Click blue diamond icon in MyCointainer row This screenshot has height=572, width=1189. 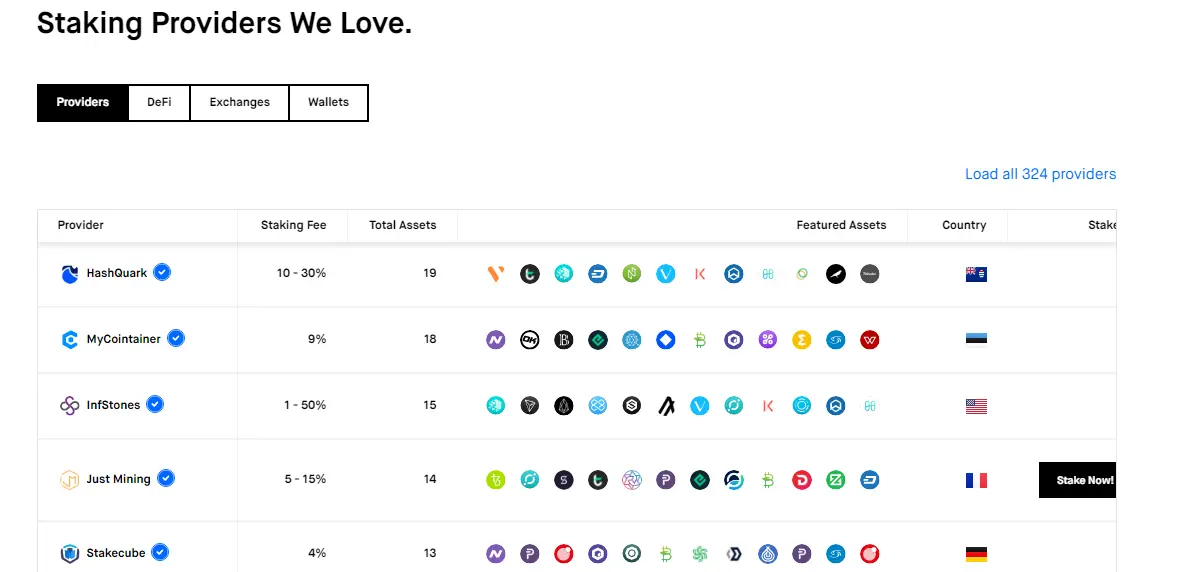pyautogui.click(x=666, y=340)
